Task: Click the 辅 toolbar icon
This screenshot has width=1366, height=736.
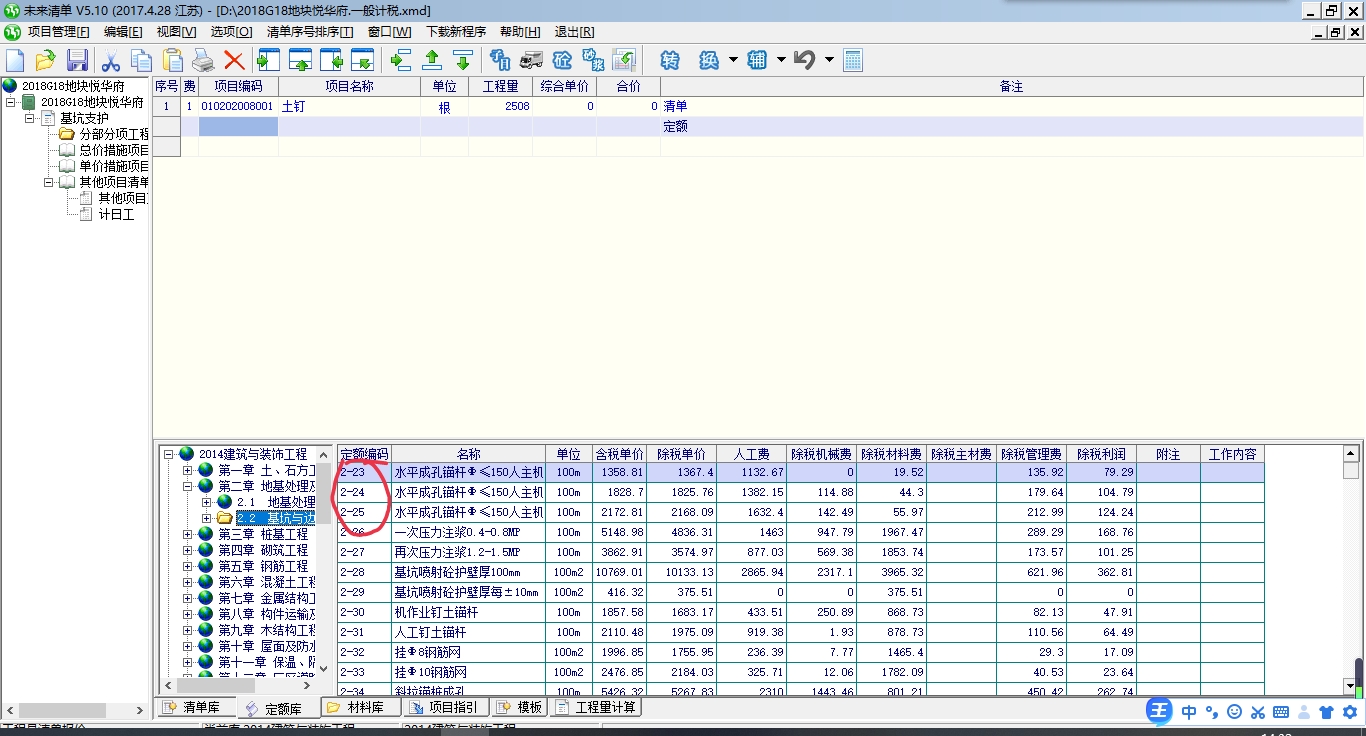Action: coord(757,60)
